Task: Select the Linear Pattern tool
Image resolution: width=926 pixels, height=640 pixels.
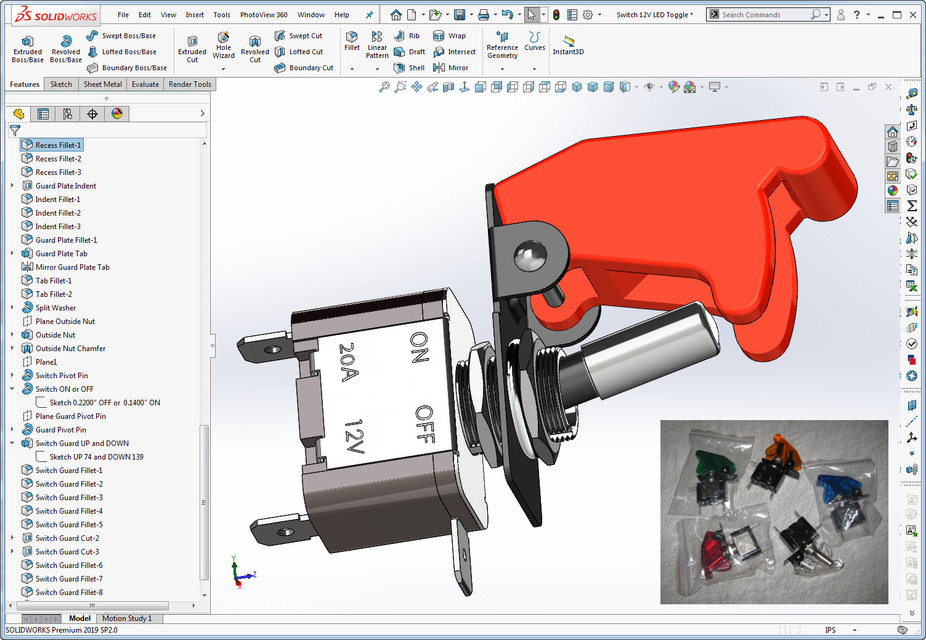Action: point(377,47)
